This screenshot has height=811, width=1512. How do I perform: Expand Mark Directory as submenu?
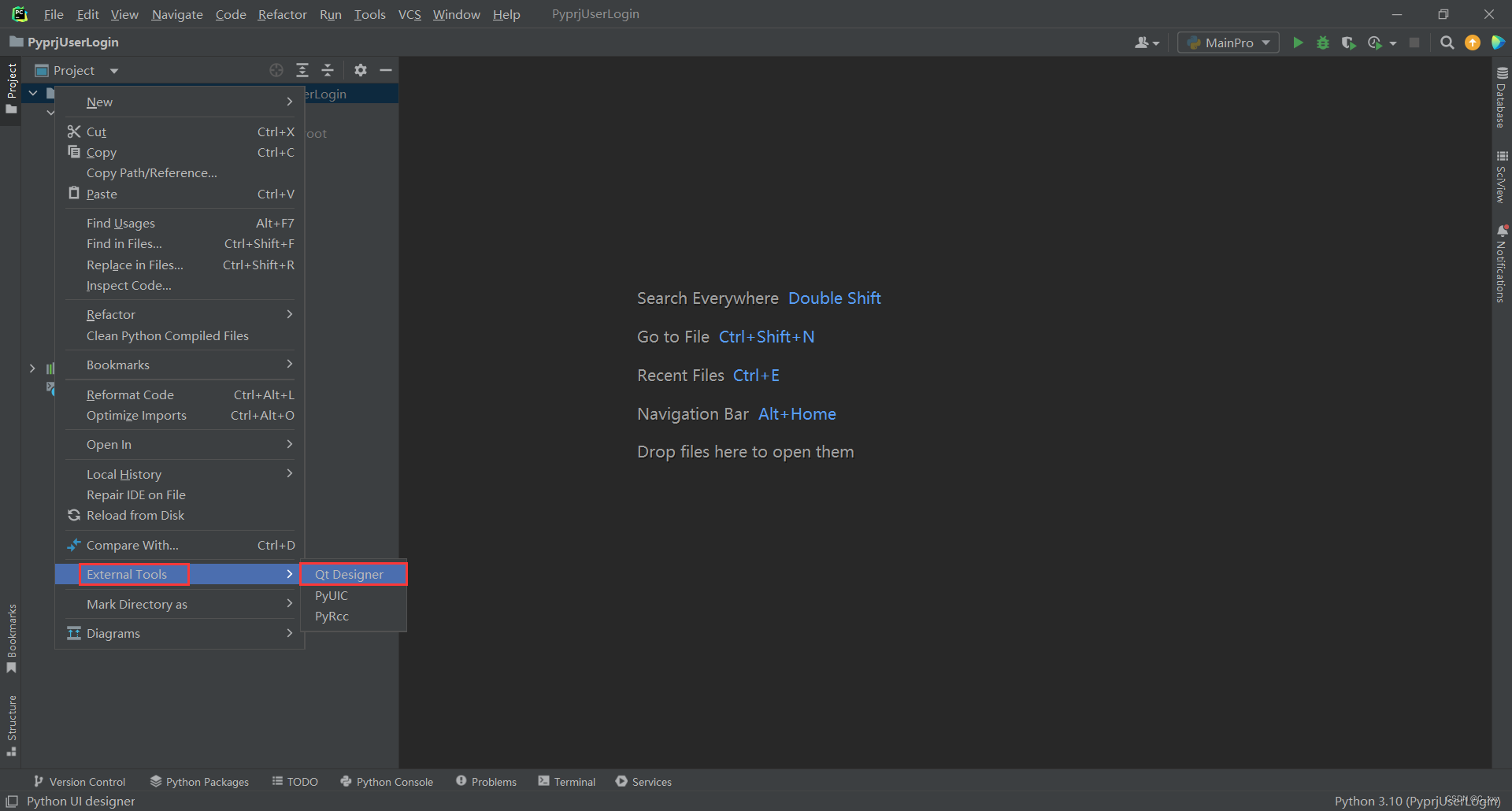click(x=180, y=604)
